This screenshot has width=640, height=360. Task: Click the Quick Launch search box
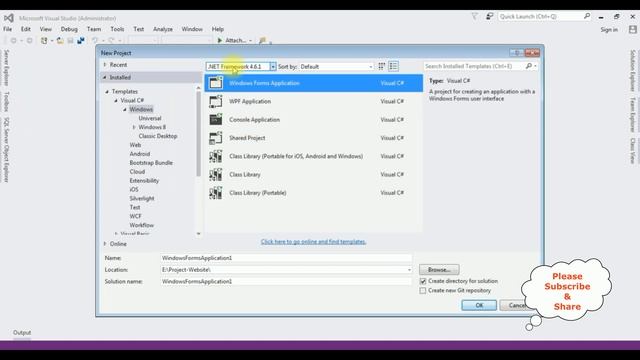[x=540, y=16]
